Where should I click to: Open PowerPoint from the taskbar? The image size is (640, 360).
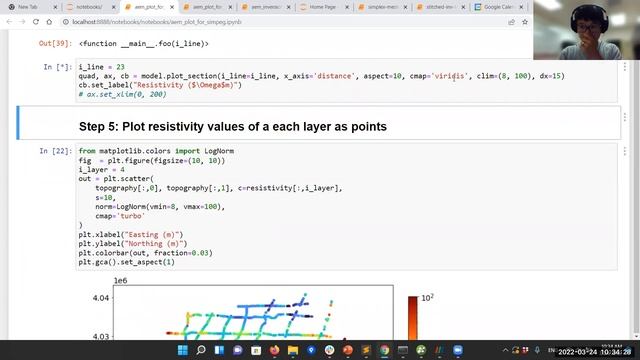[x=348, y=350]
